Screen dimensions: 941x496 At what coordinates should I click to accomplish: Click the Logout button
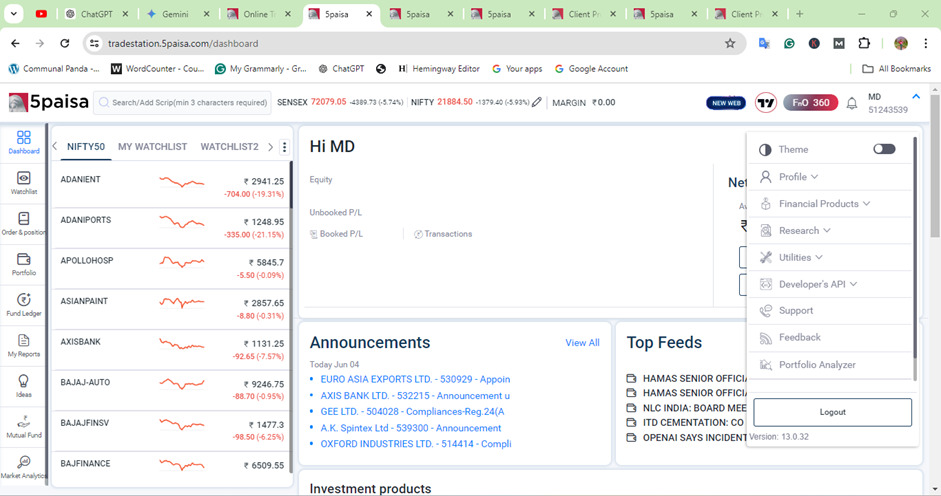(x=832, y=412)
